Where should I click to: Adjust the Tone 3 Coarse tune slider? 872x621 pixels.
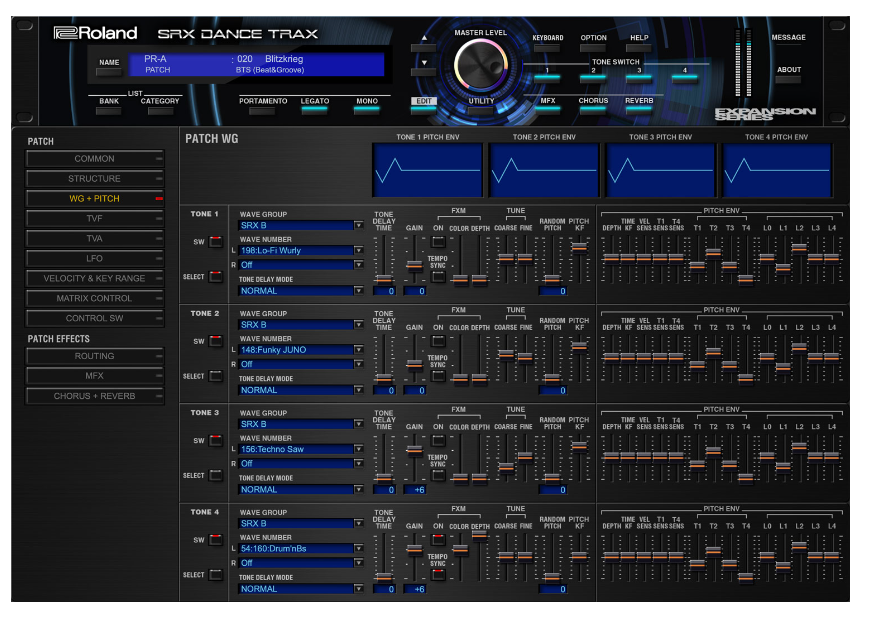coord(506,467)
